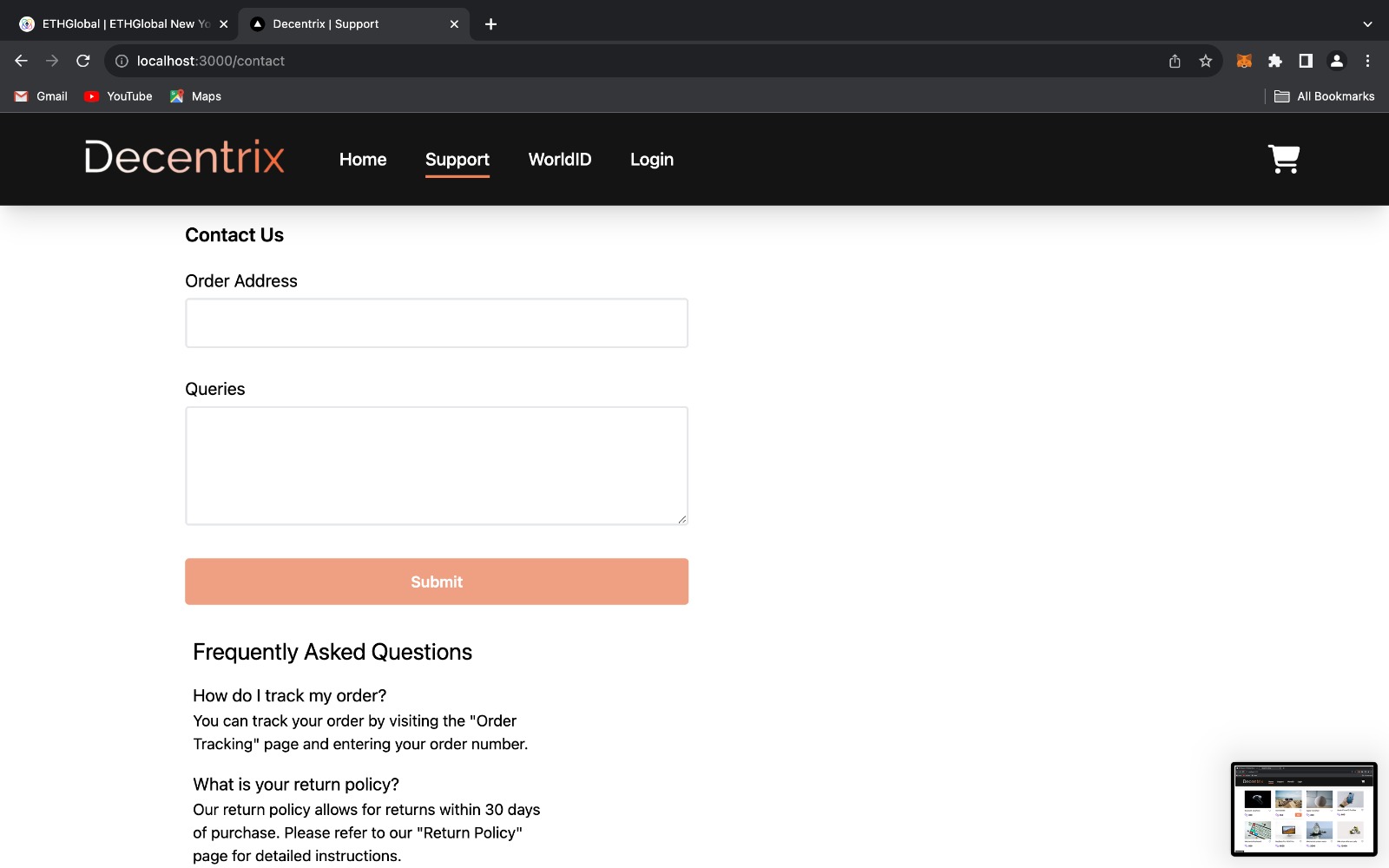Open the Gmail bookmark
The height and width of the screenshot is (868, 1389).
pyautogui.click(x=41, y=96)
